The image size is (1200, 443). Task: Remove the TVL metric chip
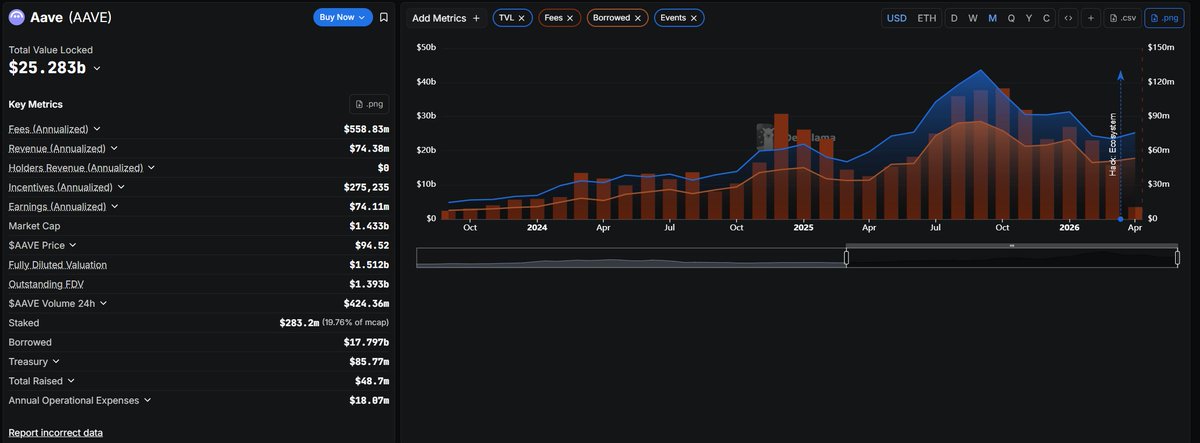(521, 18)
